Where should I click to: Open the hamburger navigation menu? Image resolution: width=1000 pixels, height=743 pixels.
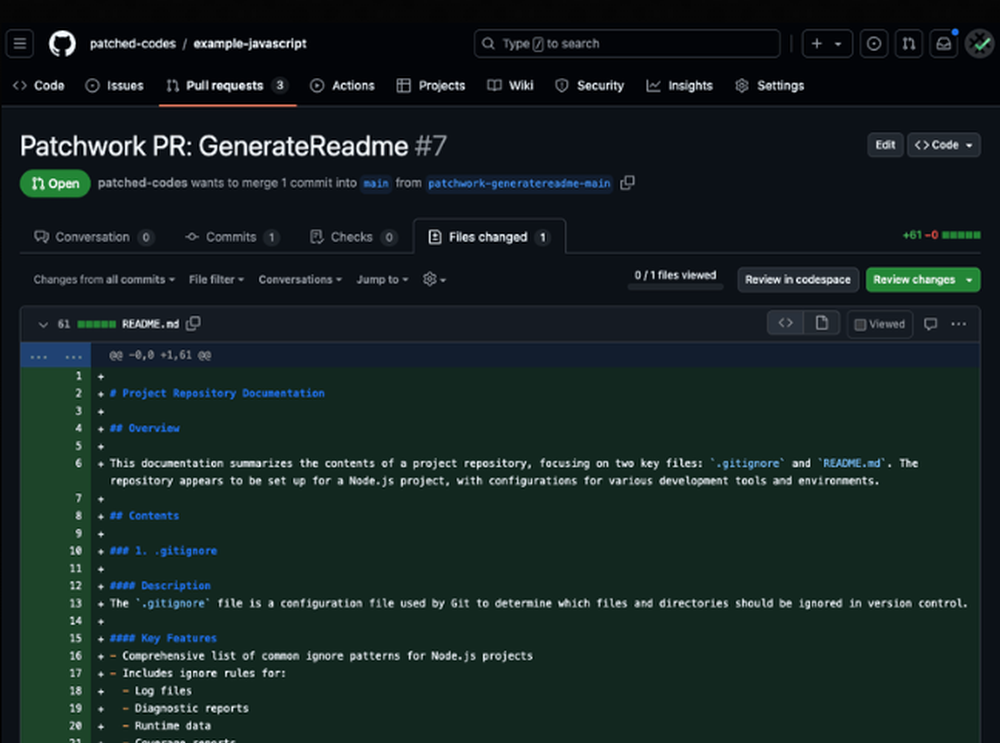[20, 44]
